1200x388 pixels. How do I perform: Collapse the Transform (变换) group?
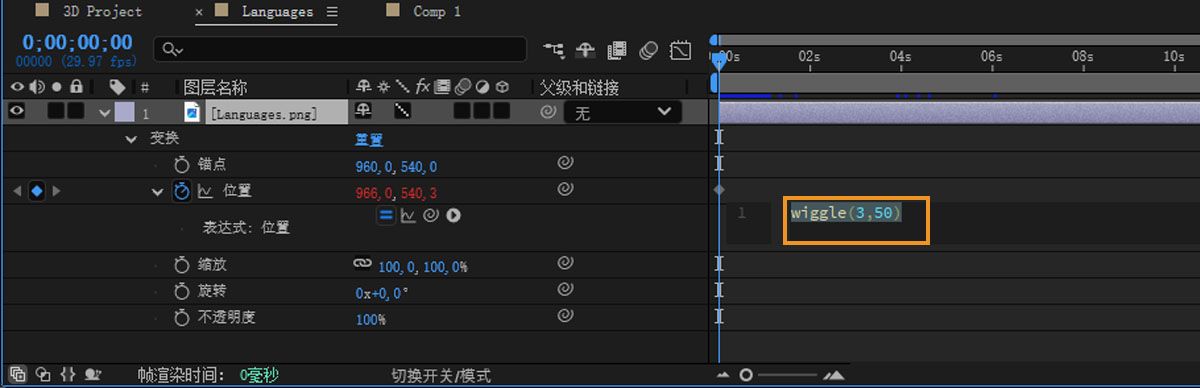(x=131, y=139)
